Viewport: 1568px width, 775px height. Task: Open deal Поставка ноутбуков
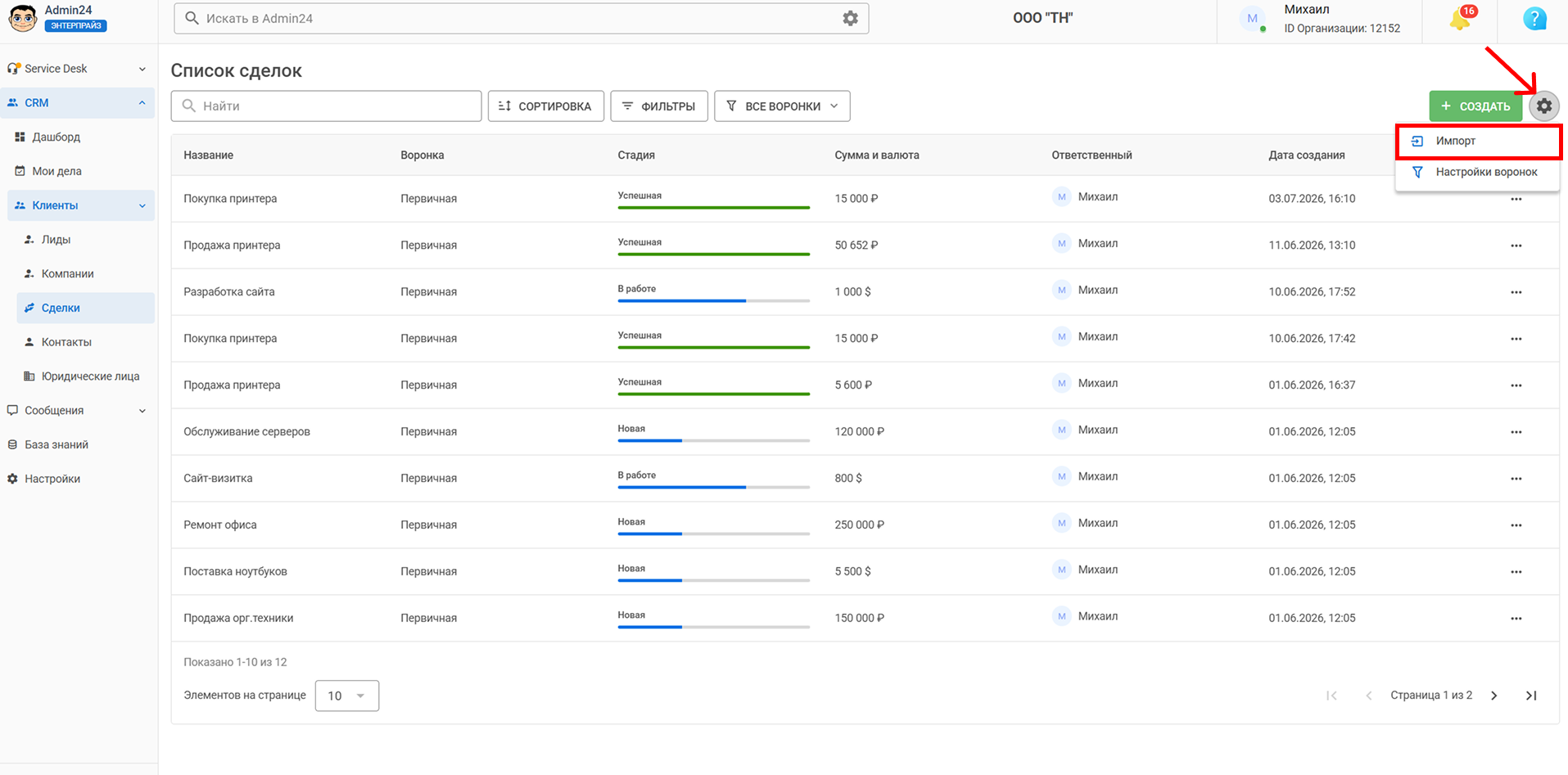235,572
